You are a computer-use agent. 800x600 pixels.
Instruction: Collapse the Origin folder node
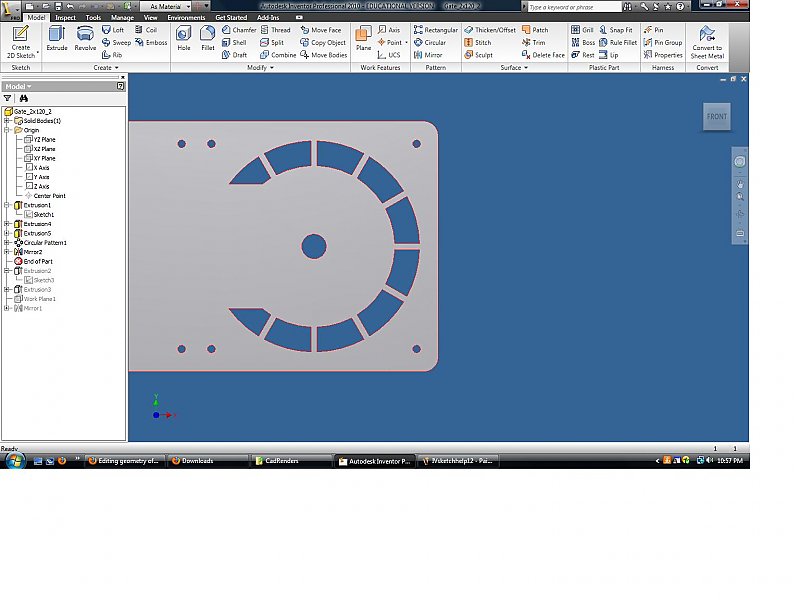click(x=7, y=130)
